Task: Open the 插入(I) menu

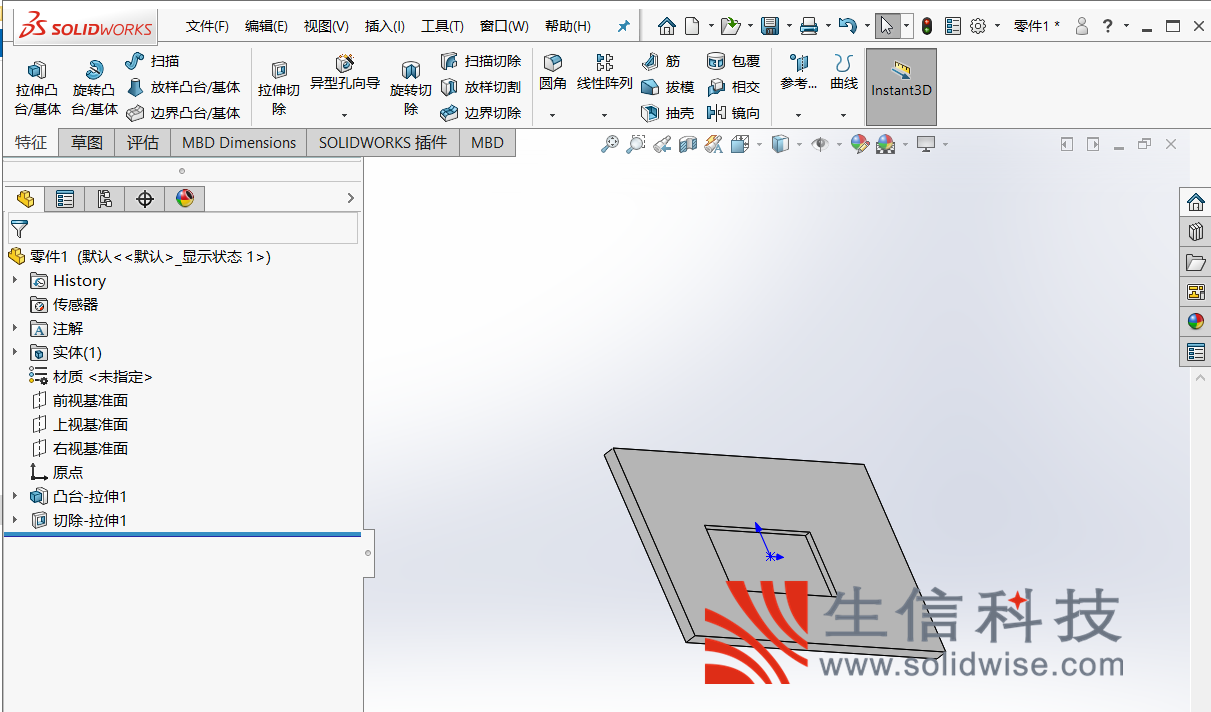Action: [385, 26]
